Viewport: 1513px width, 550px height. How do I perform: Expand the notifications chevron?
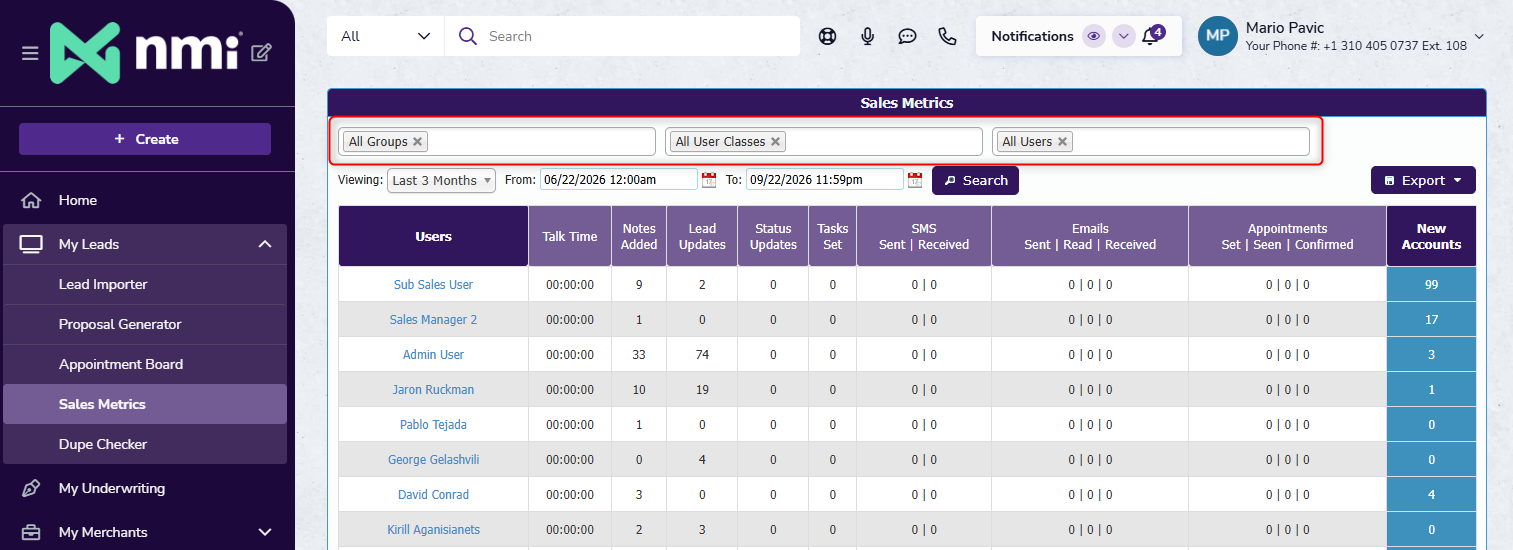[1123, 36]
